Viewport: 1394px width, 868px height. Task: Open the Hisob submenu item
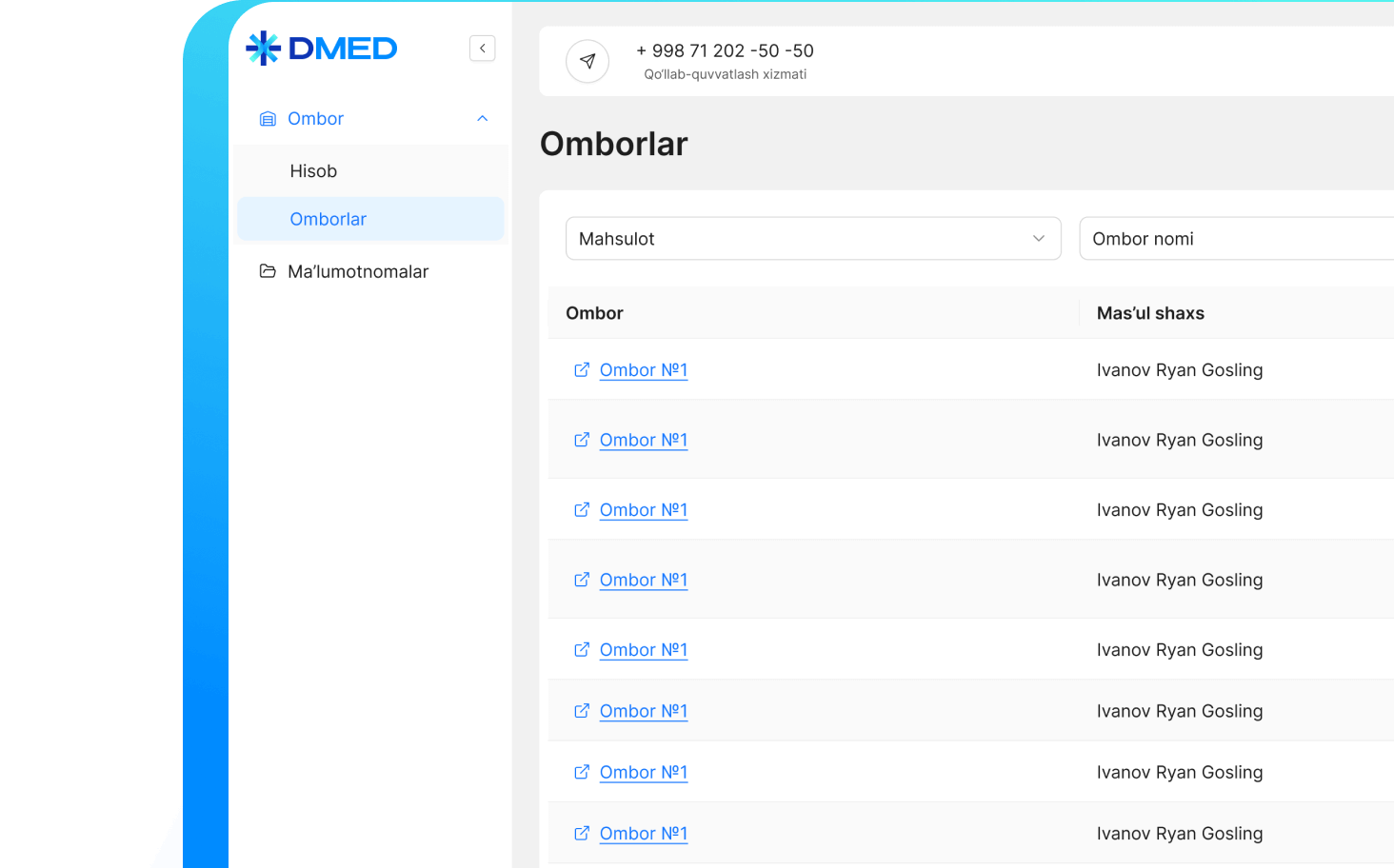[x=313, y=171]
